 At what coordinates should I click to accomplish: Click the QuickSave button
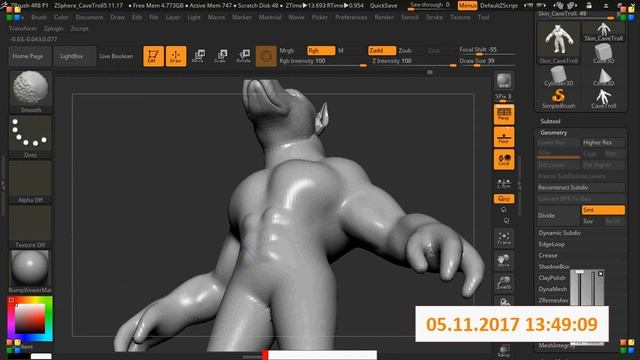pos(384,6)
